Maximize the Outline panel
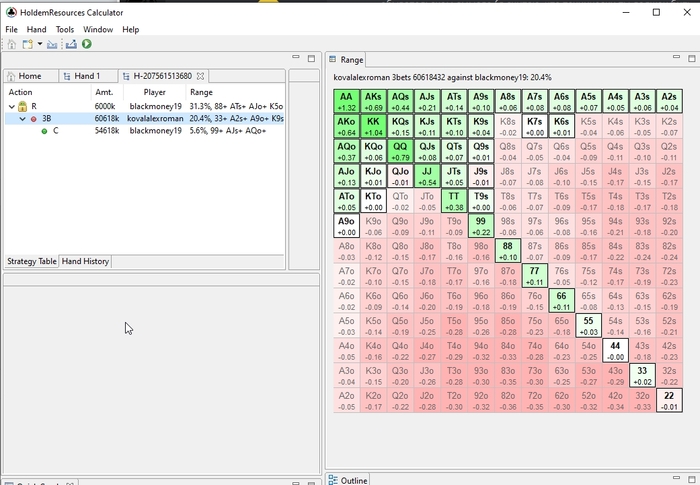Image resolution: width=700 pixels, height=485 pixels. pyautogui.click(x=692, y=480)
